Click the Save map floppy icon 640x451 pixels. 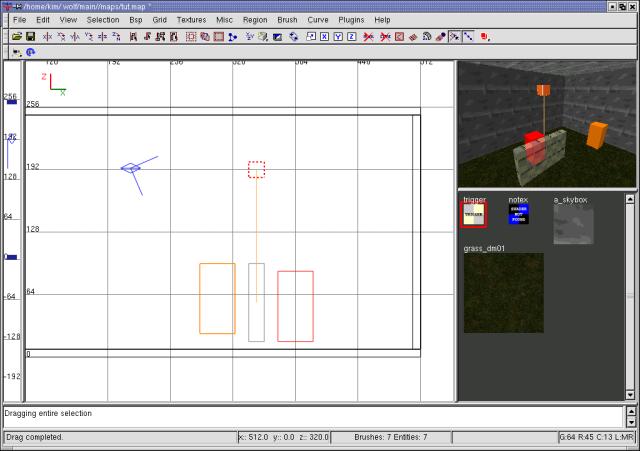coord(30,37)
